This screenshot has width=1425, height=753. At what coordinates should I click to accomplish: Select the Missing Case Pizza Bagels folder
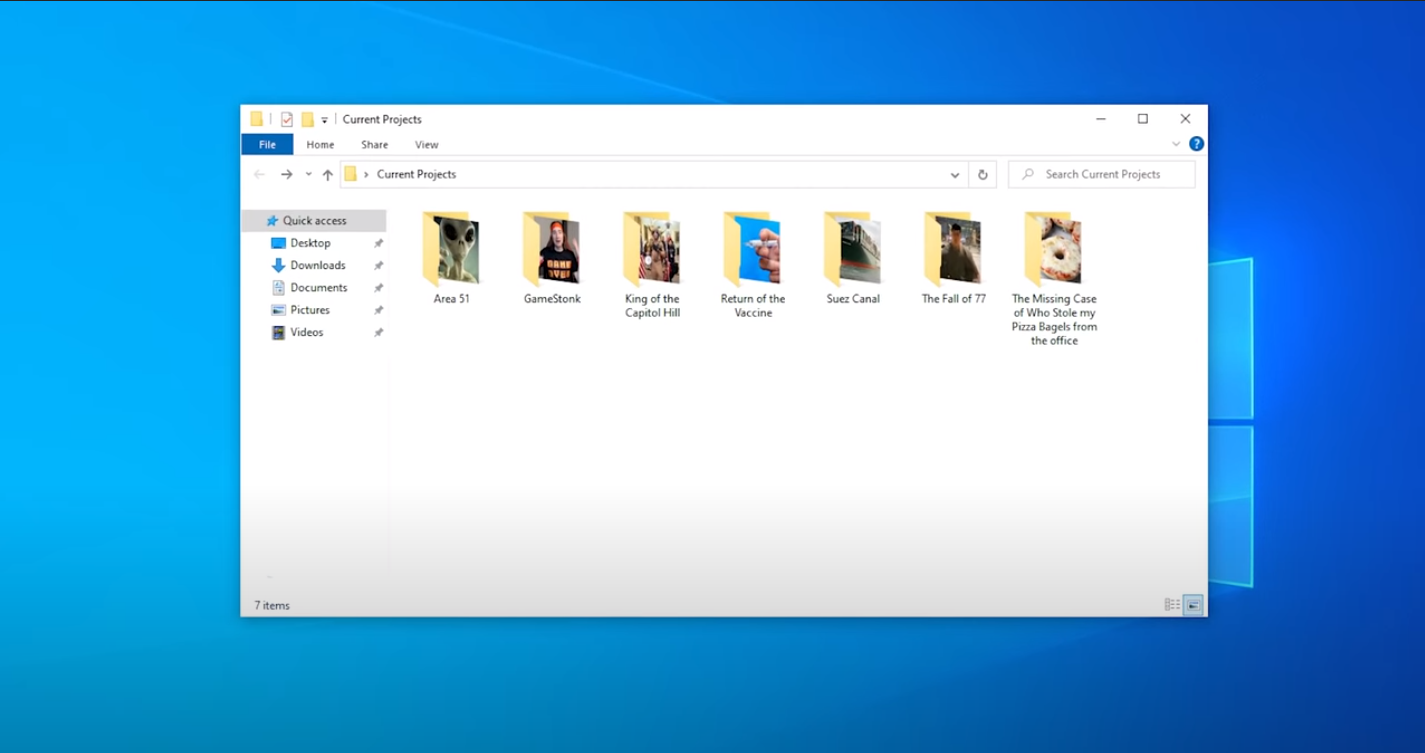[x=1054, y=279]
